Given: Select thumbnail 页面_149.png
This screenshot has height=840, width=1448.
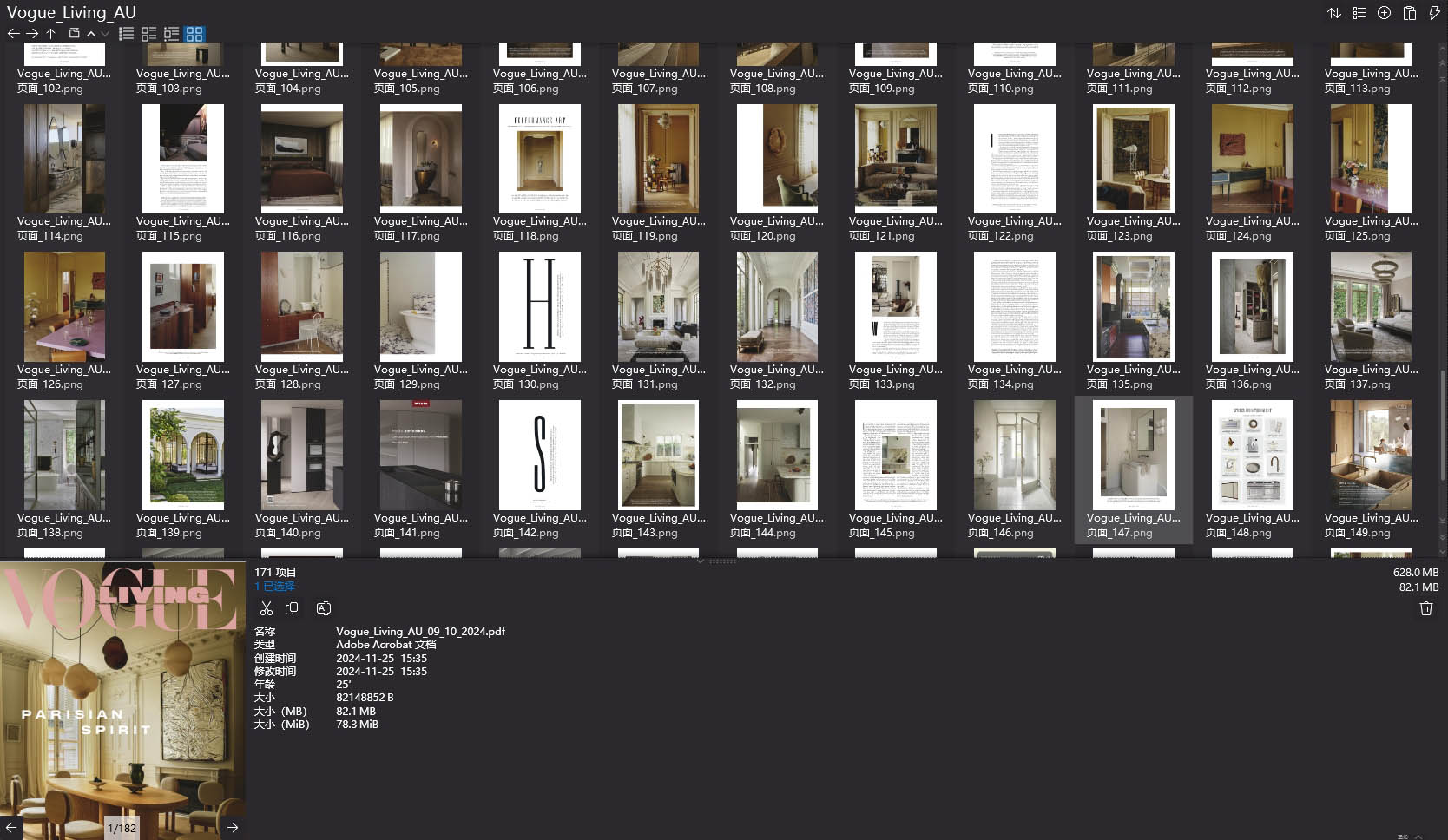Looking at the screenshot, I should (x=1372, y=456).
